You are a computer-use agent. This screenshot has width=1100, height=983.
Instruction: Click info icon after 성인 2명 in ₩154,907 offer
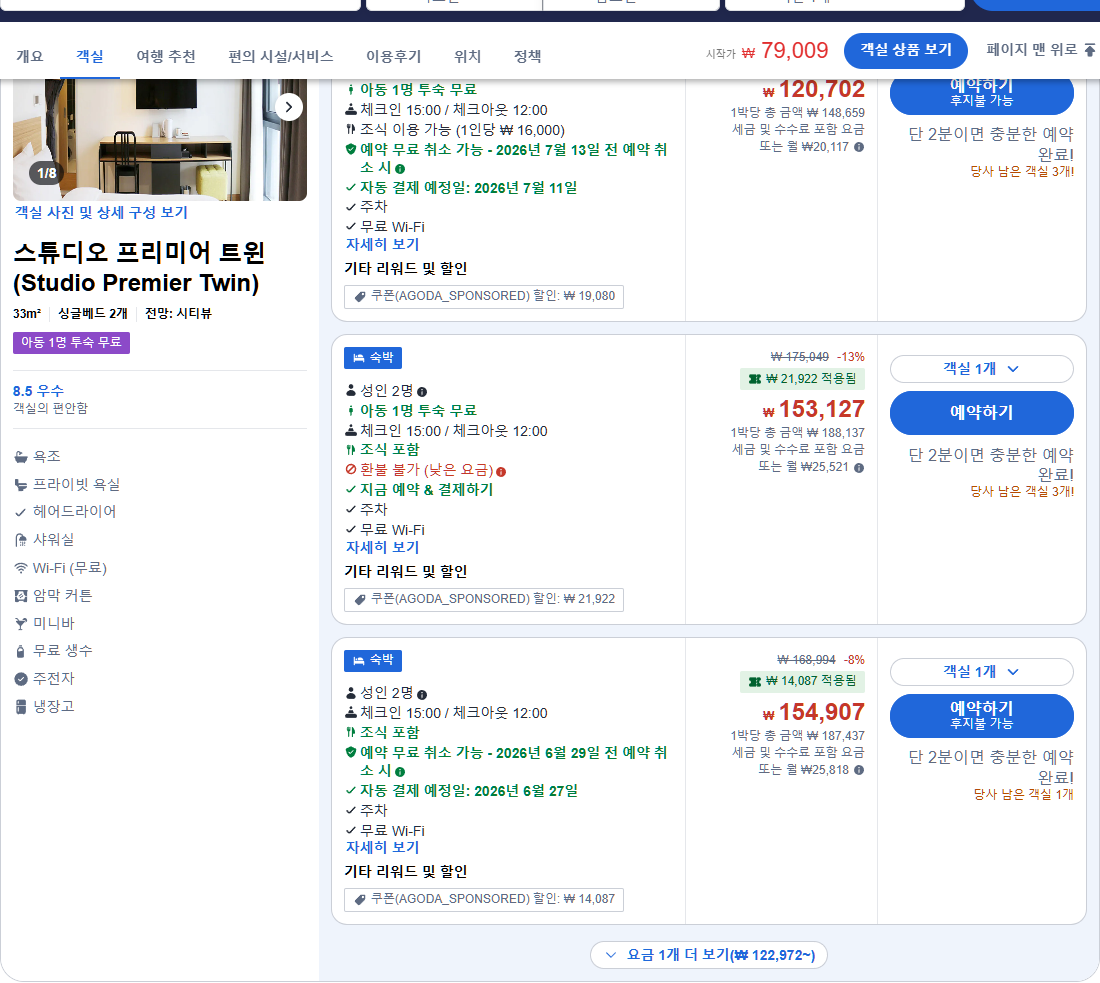click(422, 695)
